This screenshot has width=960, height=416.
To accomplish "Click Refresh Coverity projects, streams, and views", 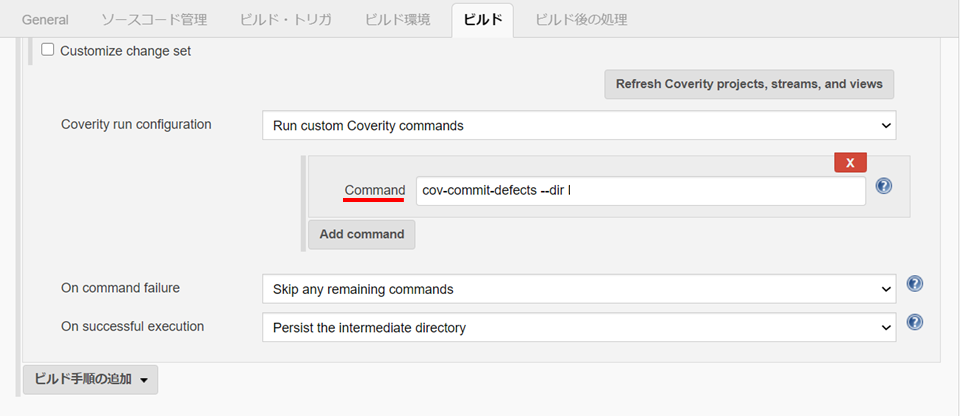I will 749,84.
